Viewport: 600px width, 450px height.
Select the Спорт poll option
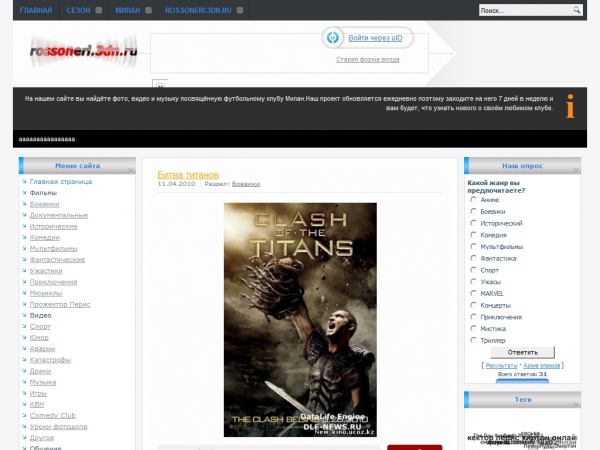[x=473, y=270]
